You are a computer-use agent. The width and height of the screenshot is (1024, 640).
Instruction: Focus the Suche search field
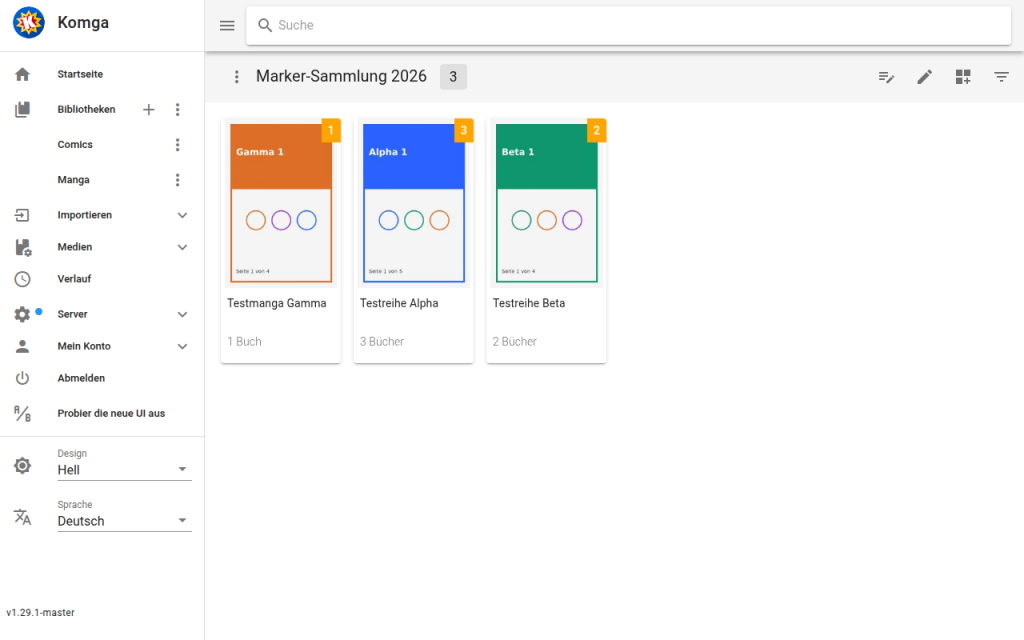tap(628, 25)
